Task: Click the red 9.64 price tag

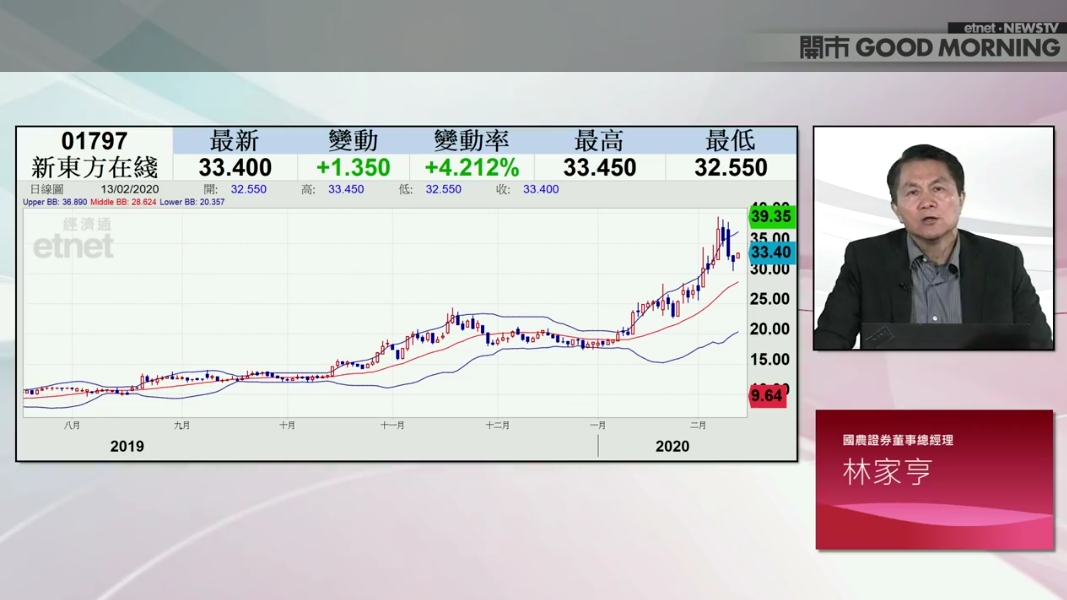Action: click(x=767, y=396)
